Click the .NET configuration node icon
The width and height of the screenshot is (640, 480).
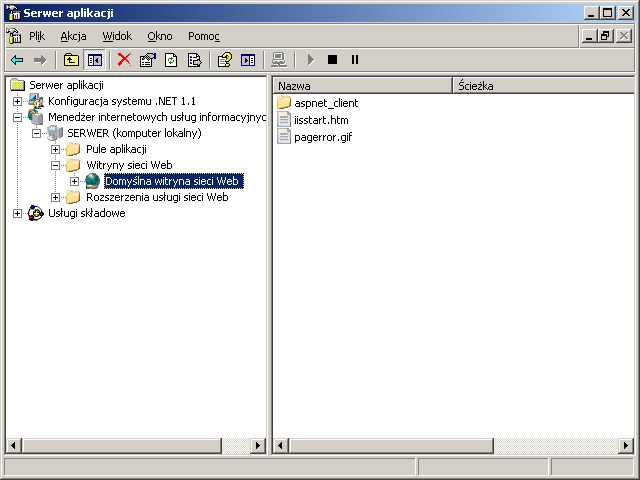click(x=36, y=101)
